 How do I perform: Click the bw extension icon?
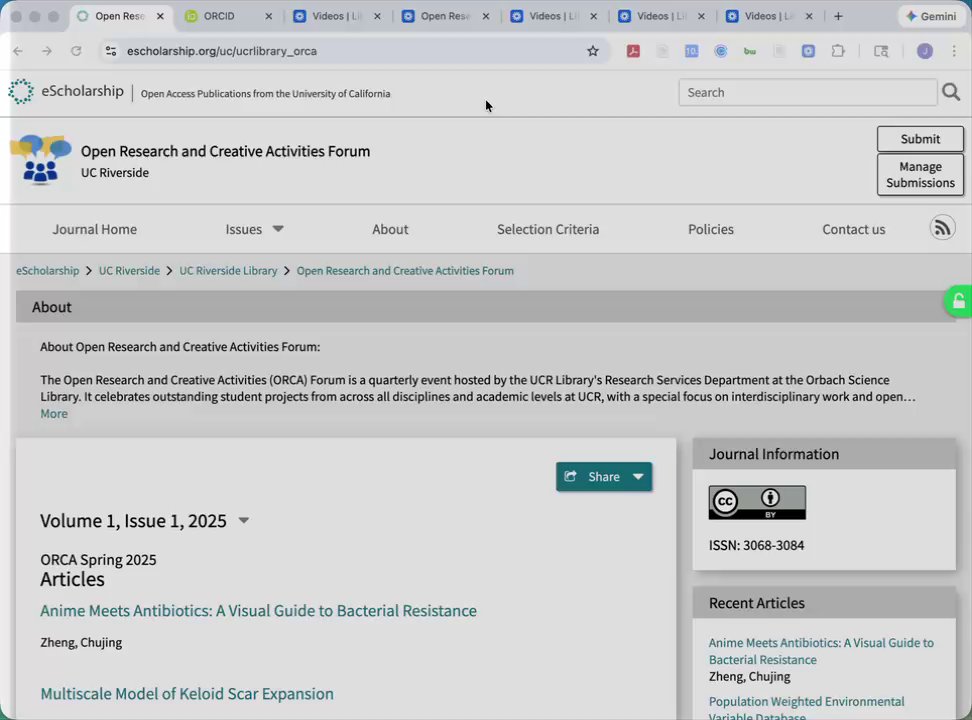749,51
